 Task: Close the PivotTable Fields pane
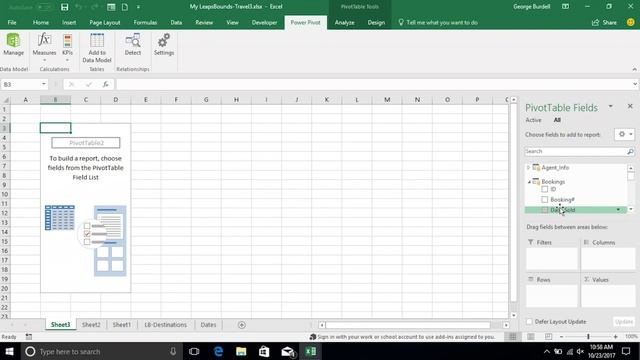(630, 106)
